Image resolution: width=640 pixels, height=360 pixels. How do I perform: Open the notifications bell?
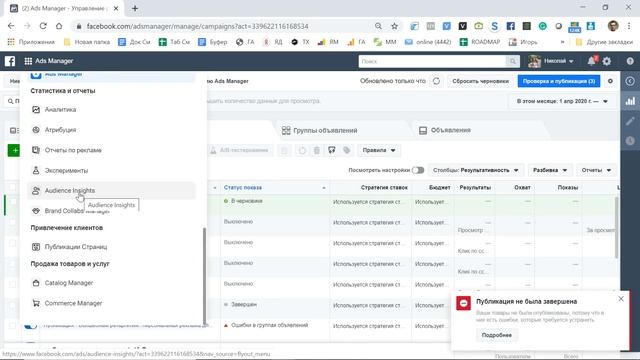coord(591,61)
